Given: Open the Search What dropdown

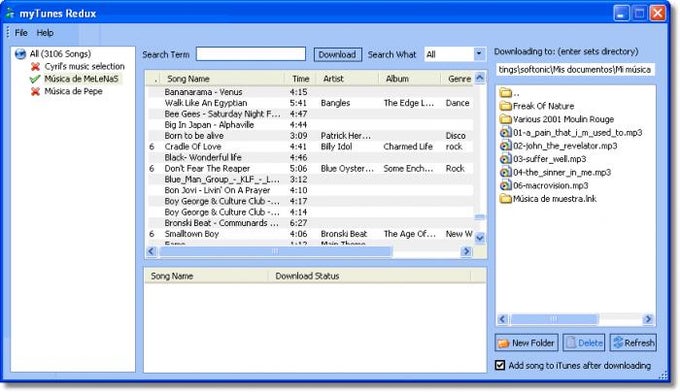Looking at the screenshot, I should (x=479, y=54).
